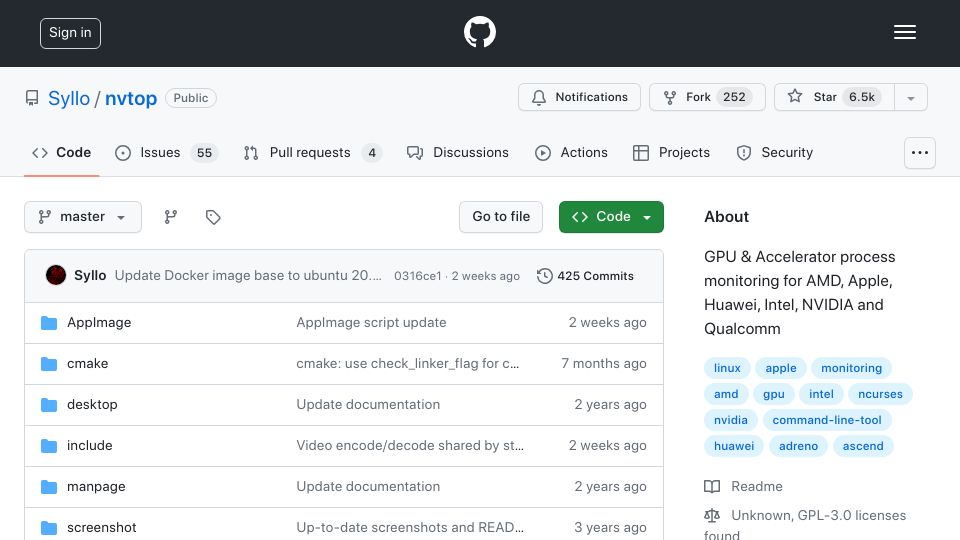Select the intel topic tag

pos(821,394)
